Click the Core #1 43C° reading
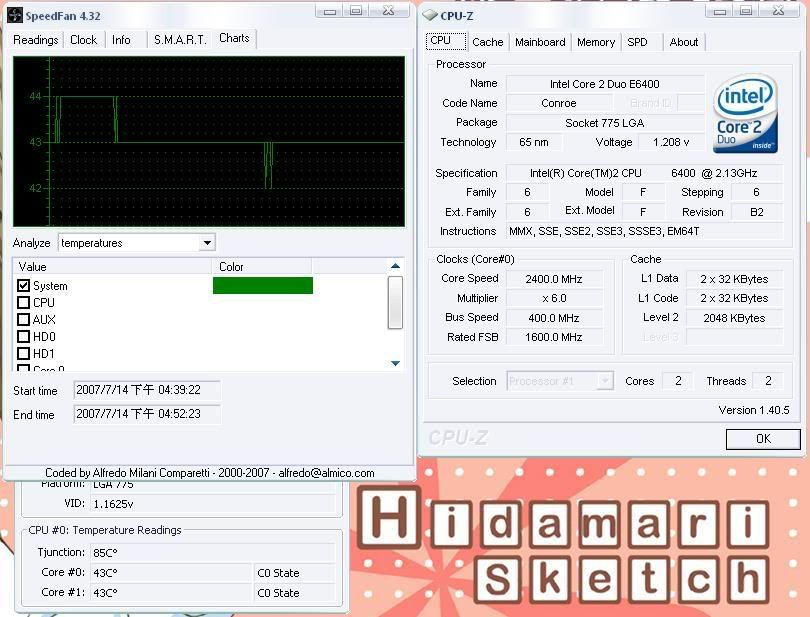810x617 pixels. point(170,592)
